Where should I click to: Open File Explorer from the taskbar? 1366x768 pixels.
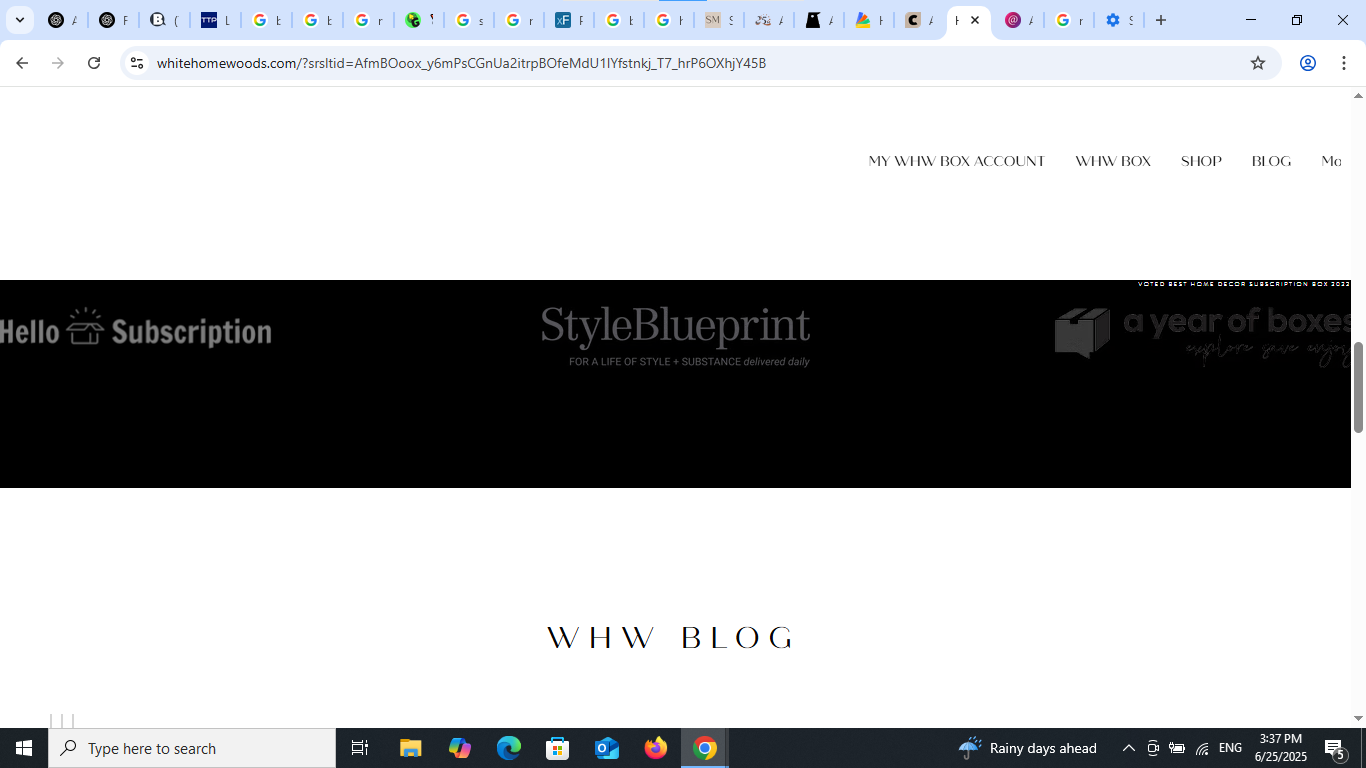coord(411,748)
